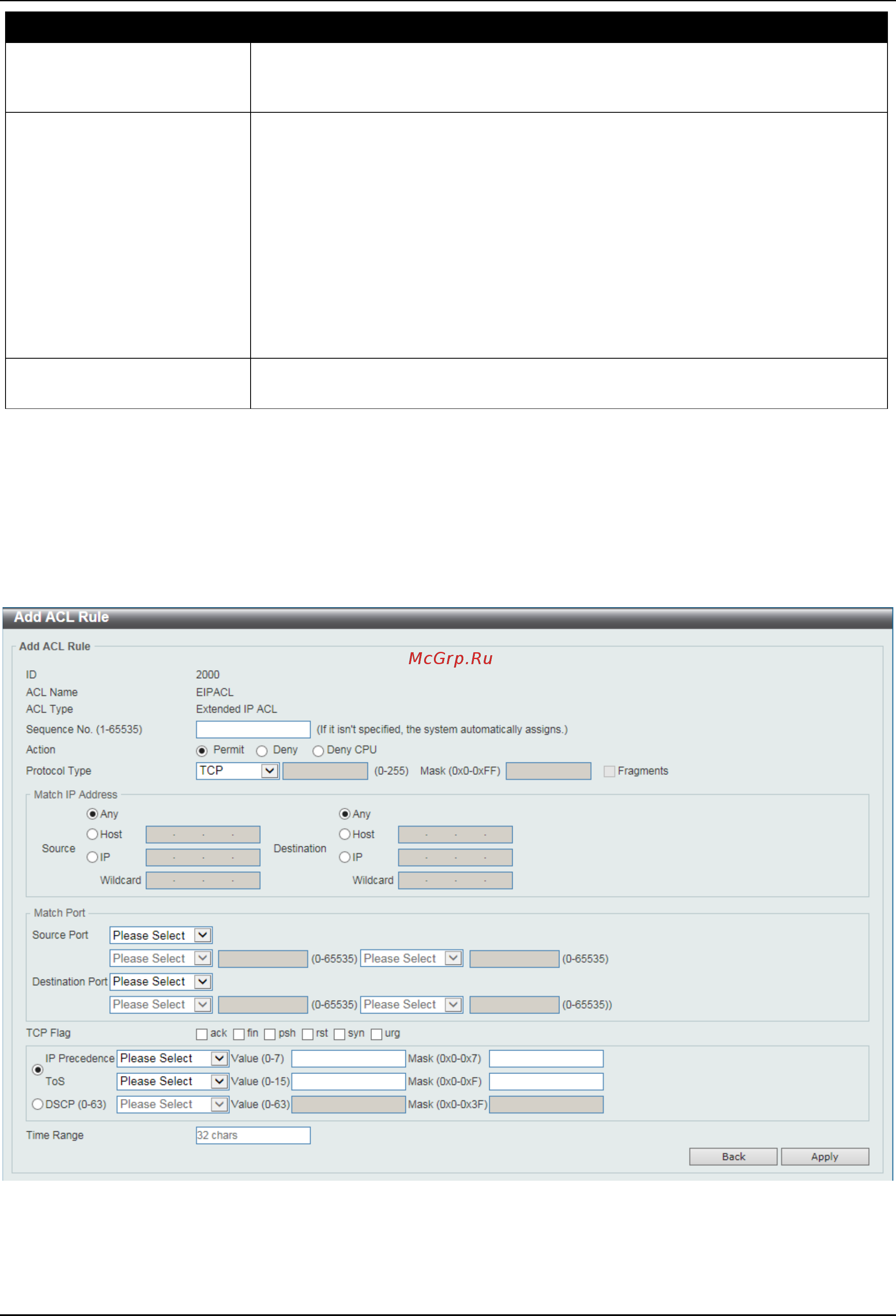The height and width of the screenshot is (1316, 896).
Task: Open the Destination Port Please Select dropdown
Action: pos(161,981)
